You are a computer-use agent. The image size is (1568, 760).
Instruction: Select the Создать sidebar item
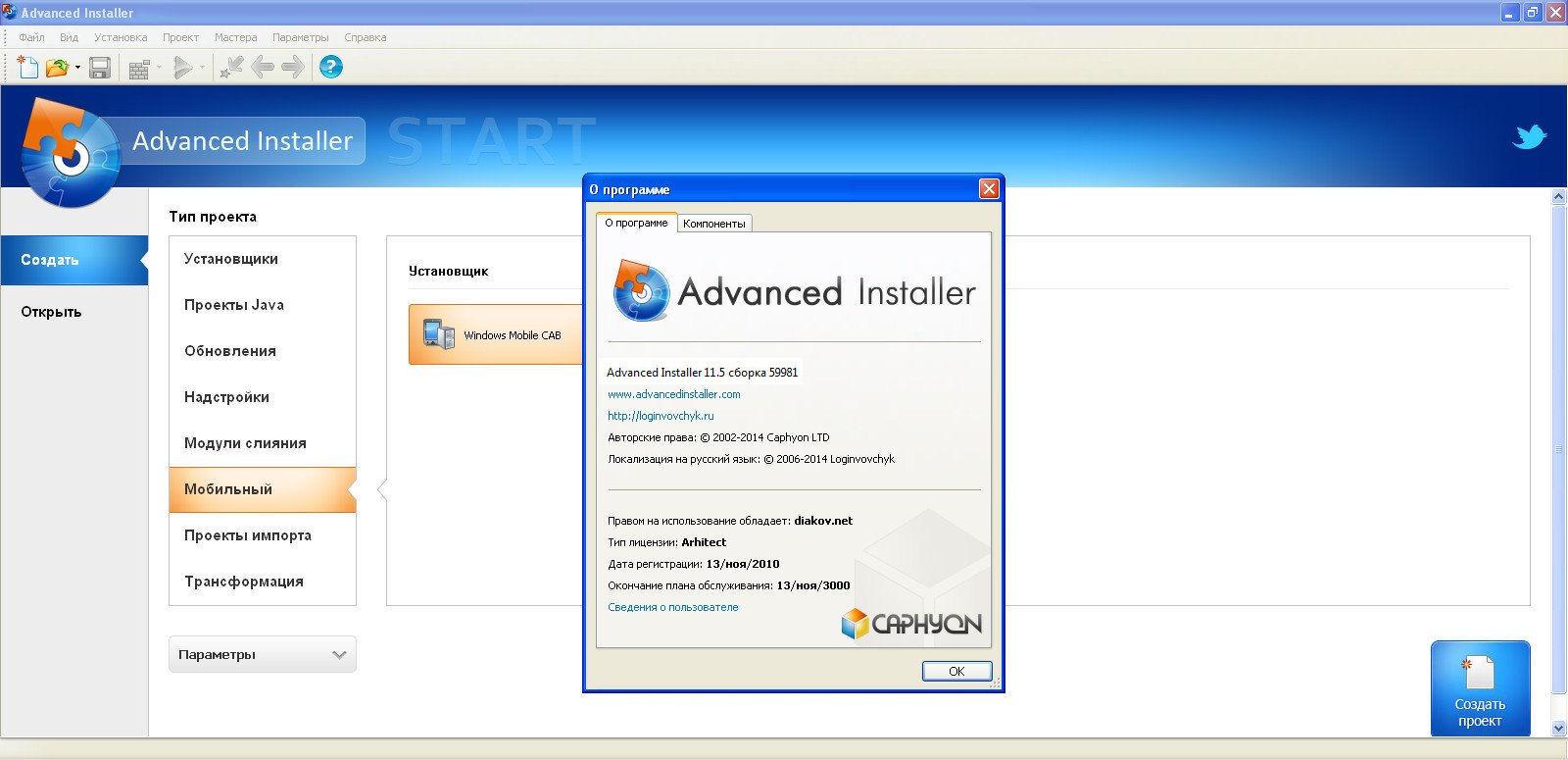pos(73,260)
